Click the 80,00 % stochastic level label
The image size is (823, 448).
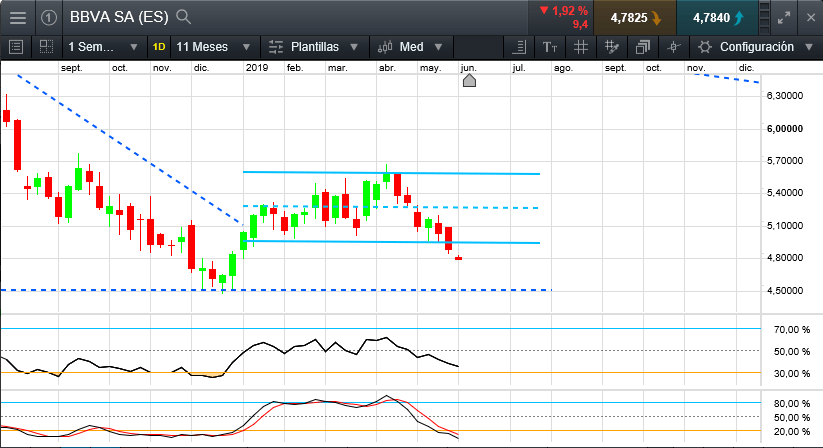[792, 403]
